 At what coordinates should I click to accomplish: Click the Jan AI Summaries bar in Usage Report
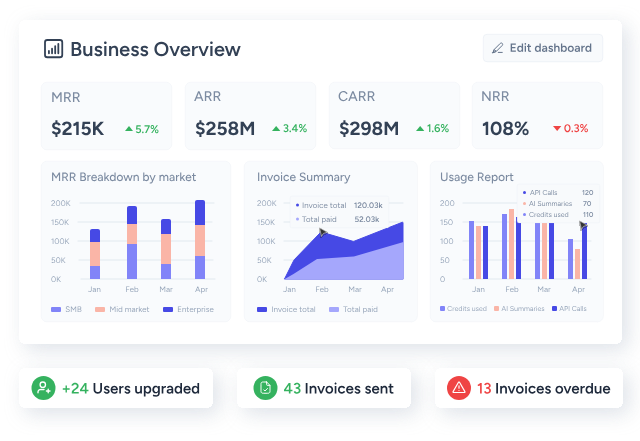click(x=478, y=252)
